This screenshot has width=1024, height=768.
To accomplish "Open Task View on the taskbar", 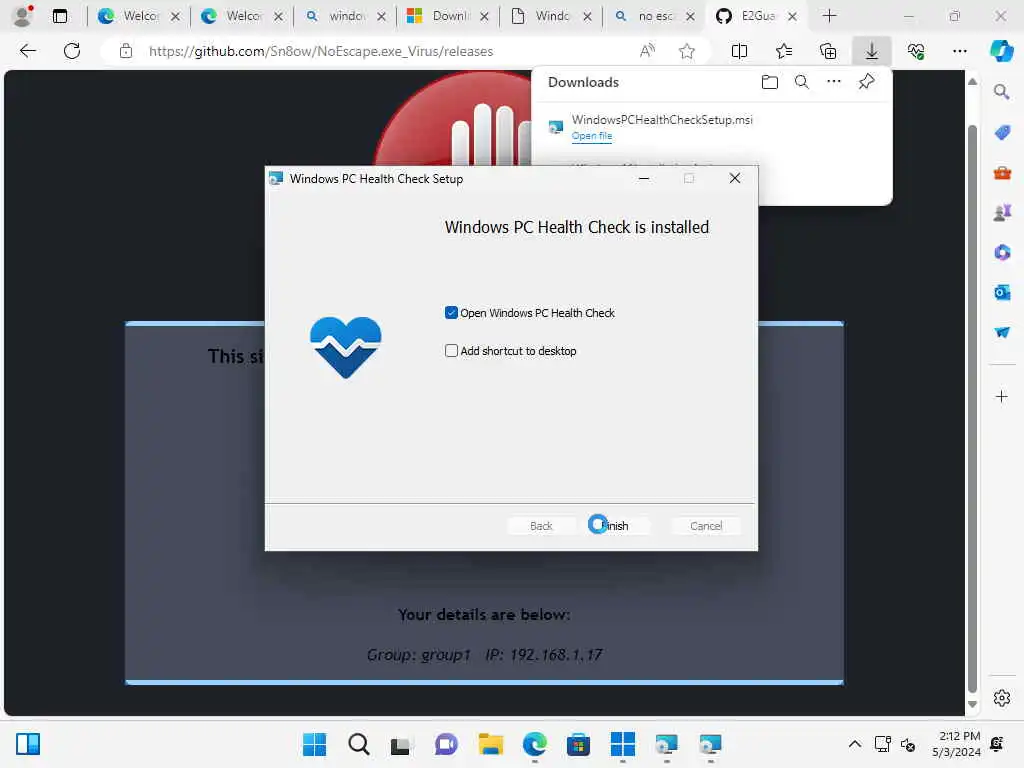I will tap(401, 744).
